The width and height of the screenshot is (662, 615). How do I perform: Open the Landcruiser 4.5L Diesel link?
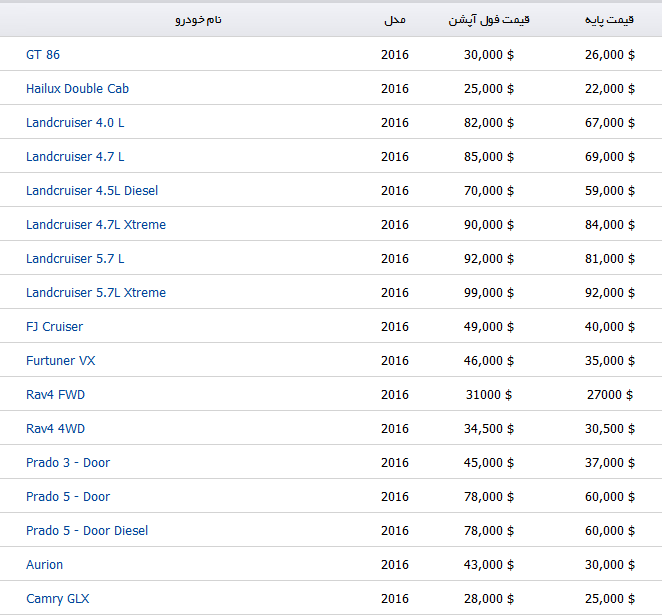[92, 190]
